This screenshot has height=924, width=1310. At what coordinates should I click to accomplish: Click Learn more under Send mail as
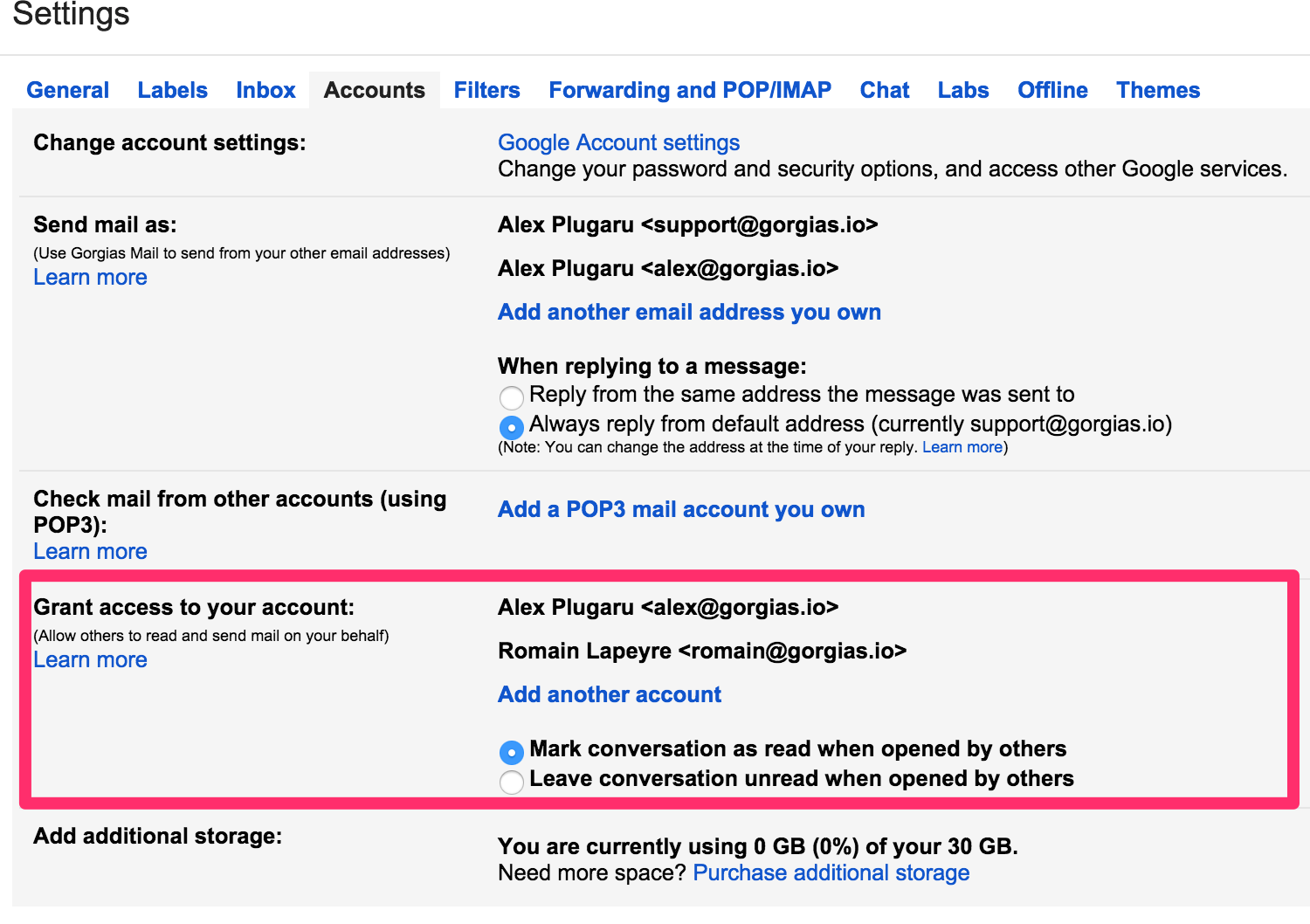tap(90, 277)
